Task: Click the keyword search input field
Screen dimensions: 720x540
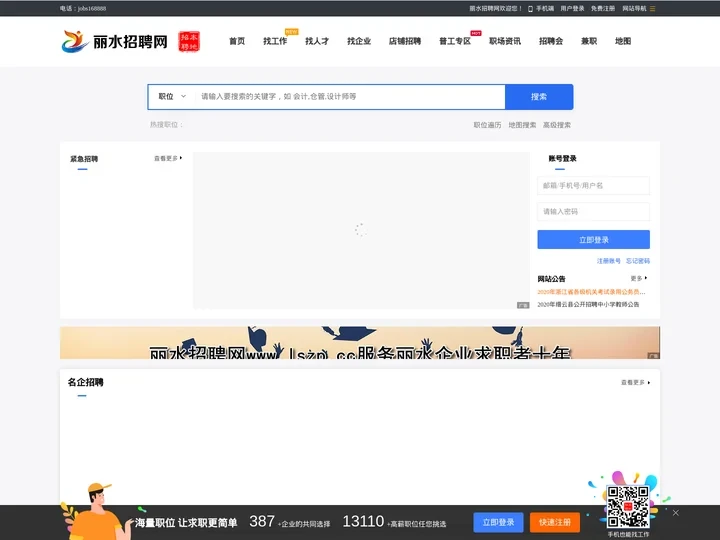Action: pos(350,96)
